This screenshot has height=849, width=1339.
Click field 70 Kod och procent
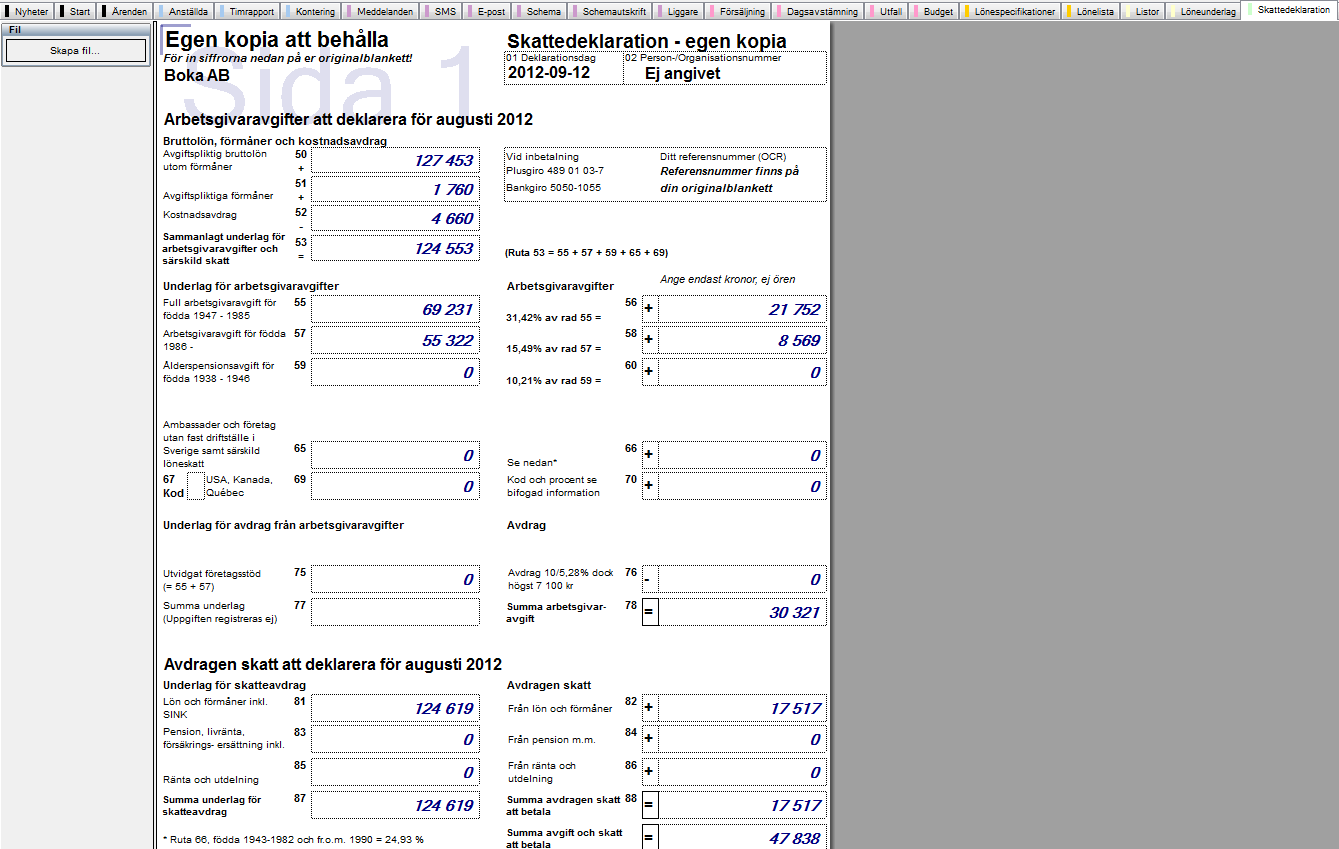[x=742, y=486]
